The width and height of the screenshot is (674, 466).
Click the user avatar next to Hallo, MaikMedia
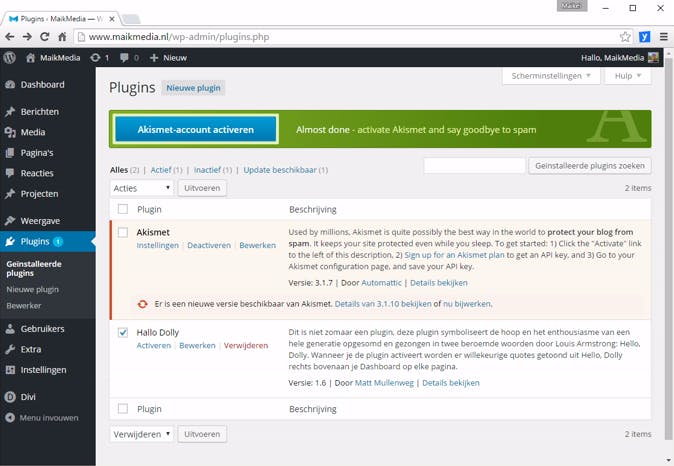click(653, 58)
